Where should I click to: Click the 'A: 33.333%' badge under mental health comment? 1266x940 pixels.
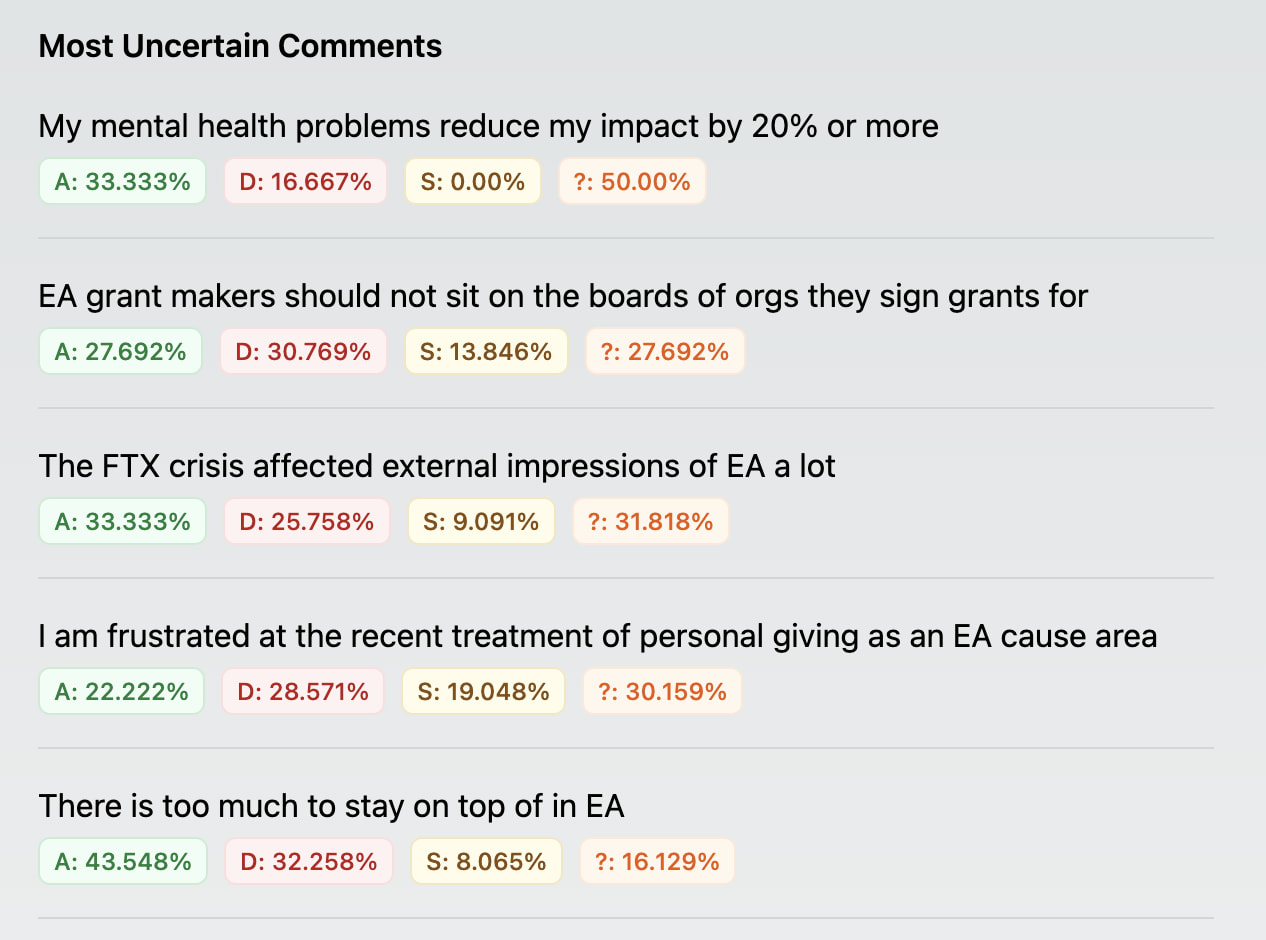tap(122, 181)
